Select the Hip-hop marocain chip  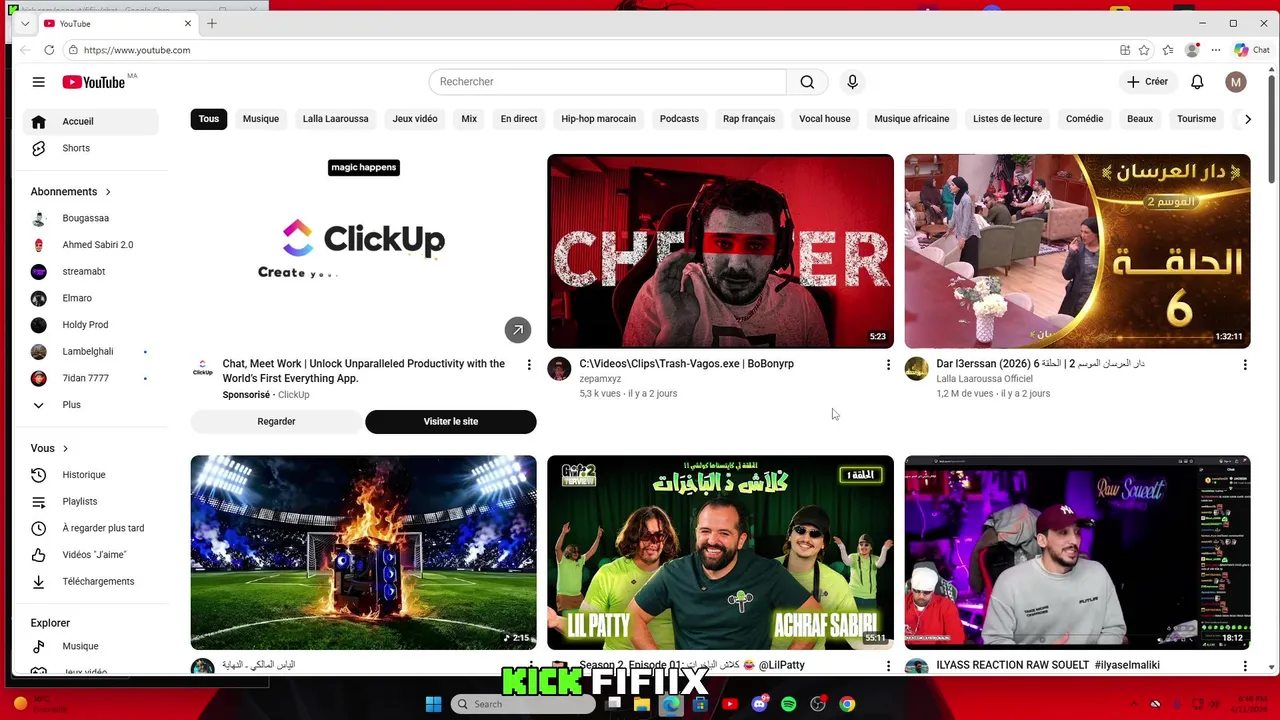coord(599,119)
